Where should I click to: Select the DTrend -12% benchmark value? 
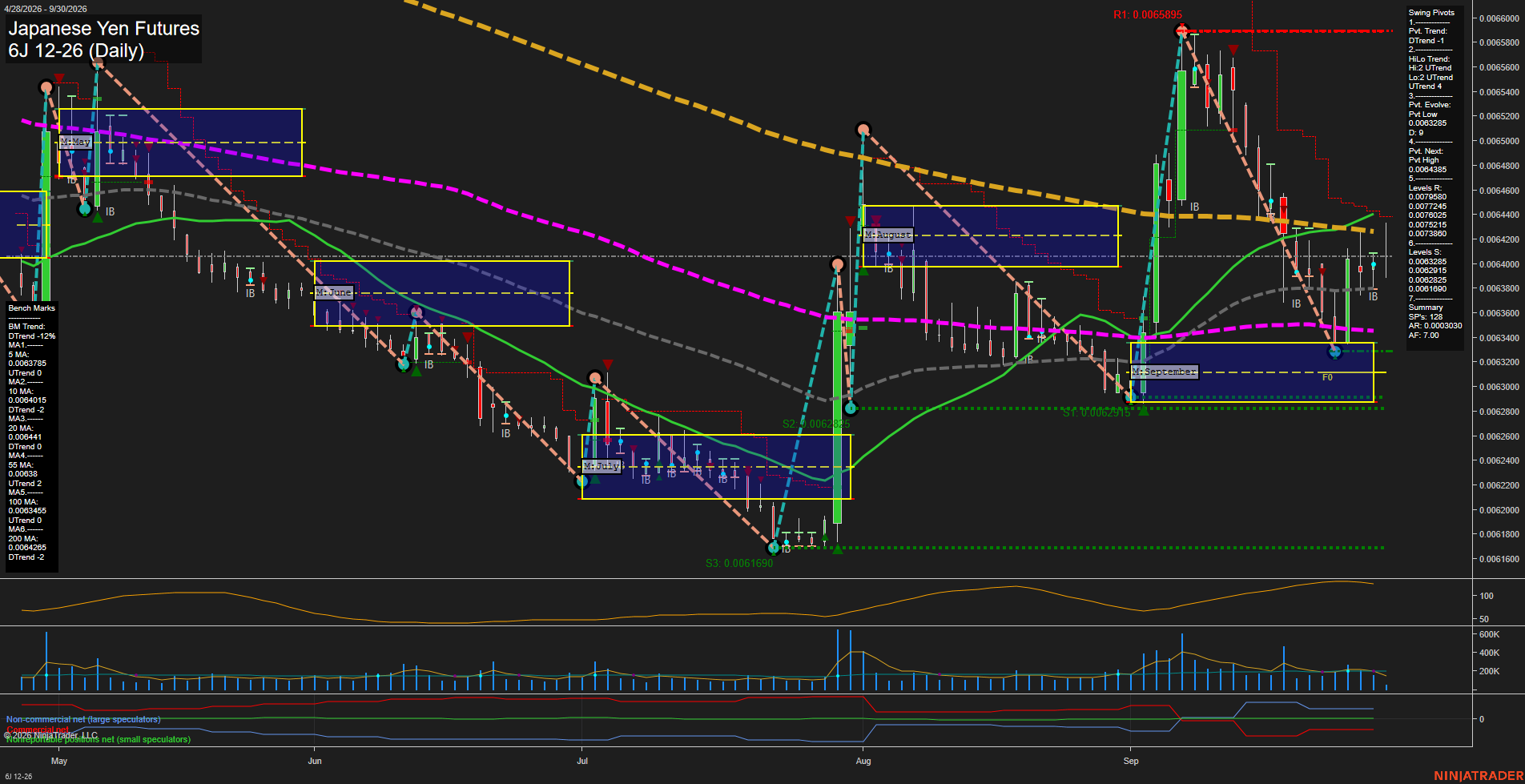click(x=32, y=336)
